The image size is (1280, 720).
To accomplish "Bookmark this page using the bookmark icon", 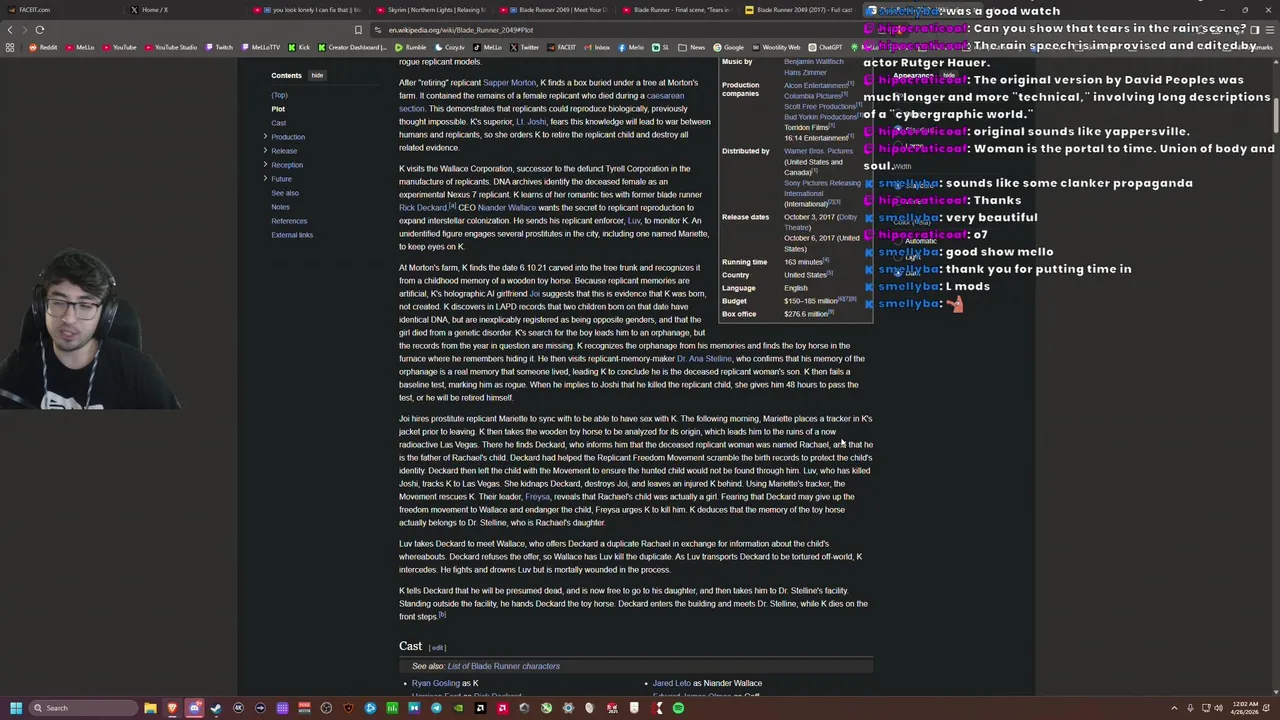I will (358, 30).
